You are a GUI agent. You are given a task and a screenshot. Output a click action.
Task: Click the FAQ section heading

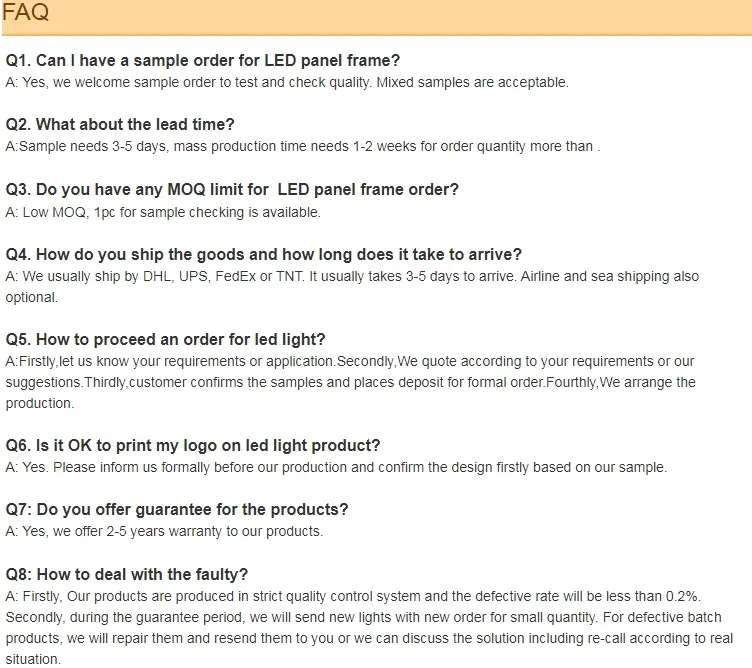point(26,14)
